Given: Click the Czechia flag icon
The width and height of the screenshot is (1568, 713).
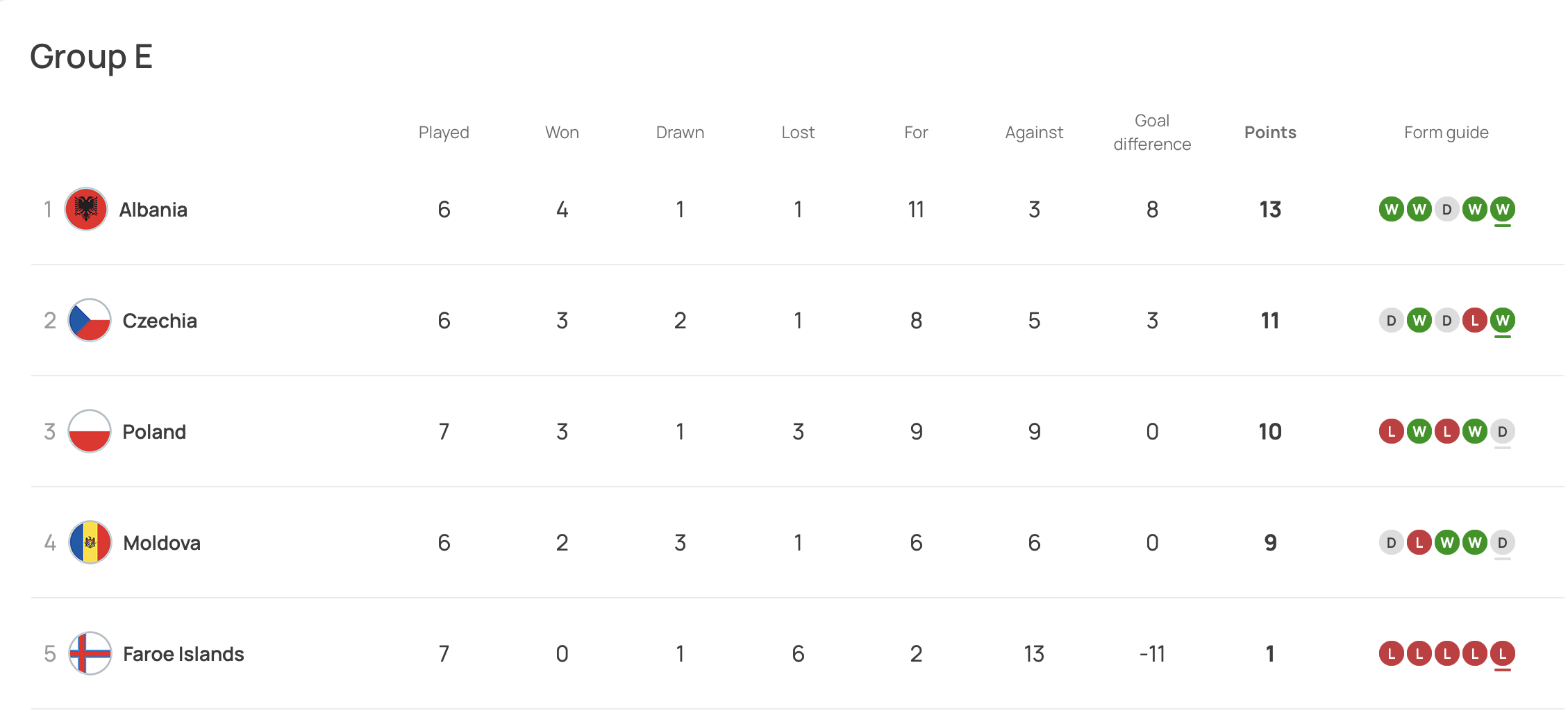Looking at the screenshot, I should 90,320.
